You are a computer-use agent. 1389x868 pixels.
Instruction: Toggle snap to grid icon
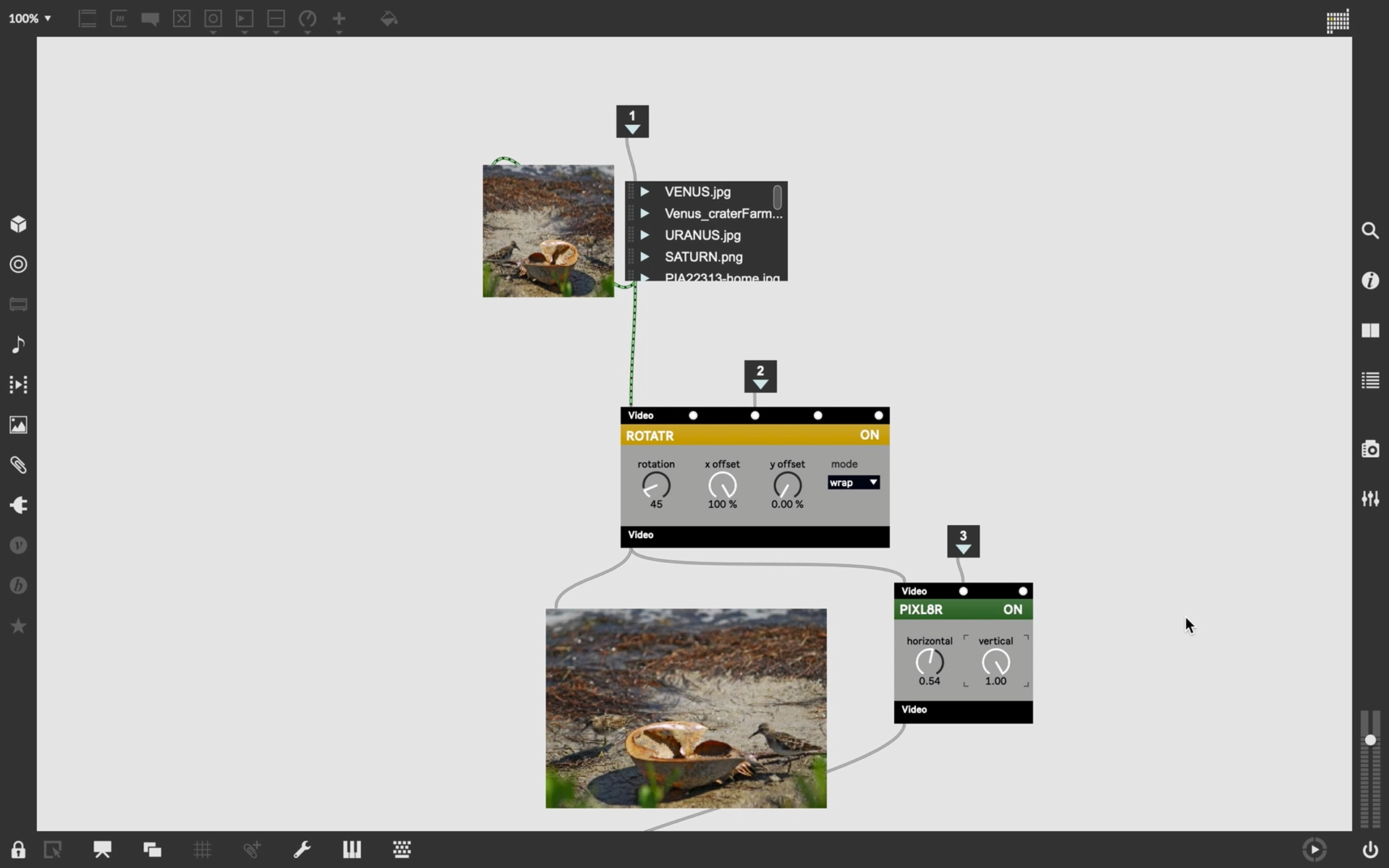[x=252, y=849]
